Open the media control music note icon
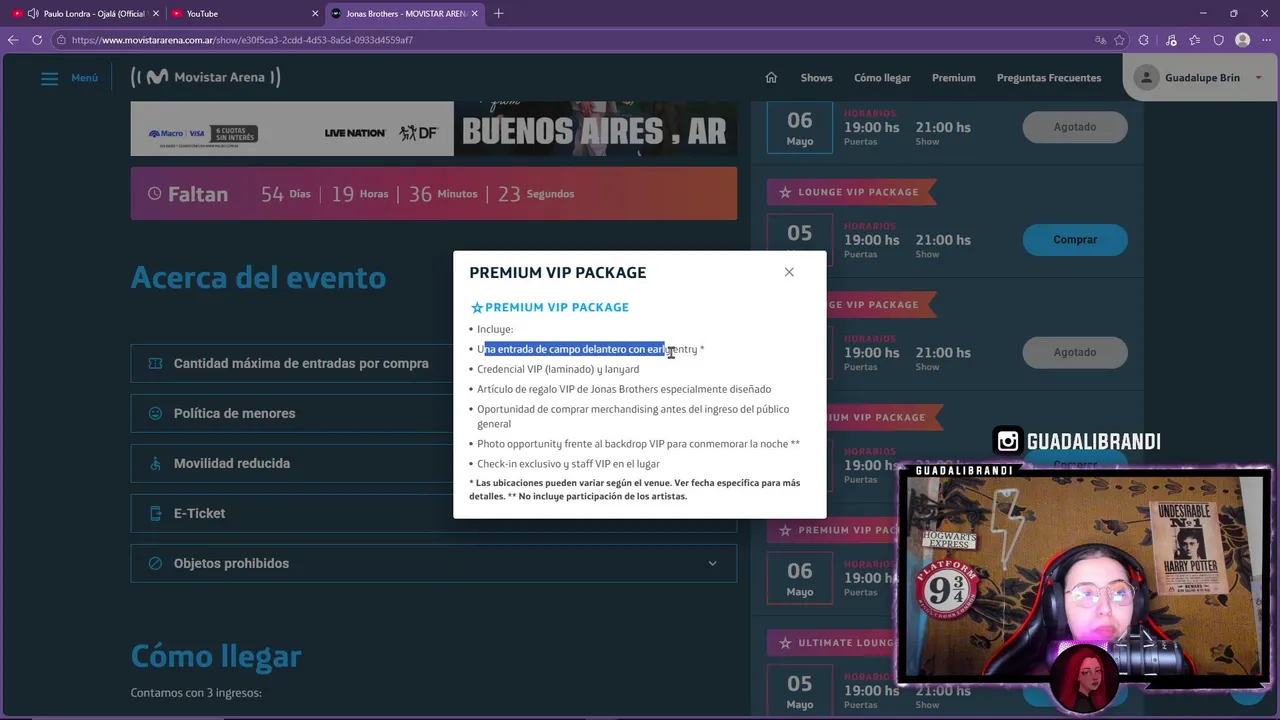 pos(1171,40)
